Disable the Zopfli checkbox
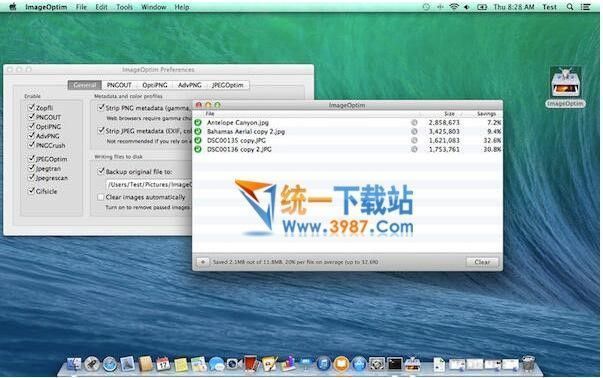Image resolution: width=603 pixels, height=378 pixels. (32, 107)
